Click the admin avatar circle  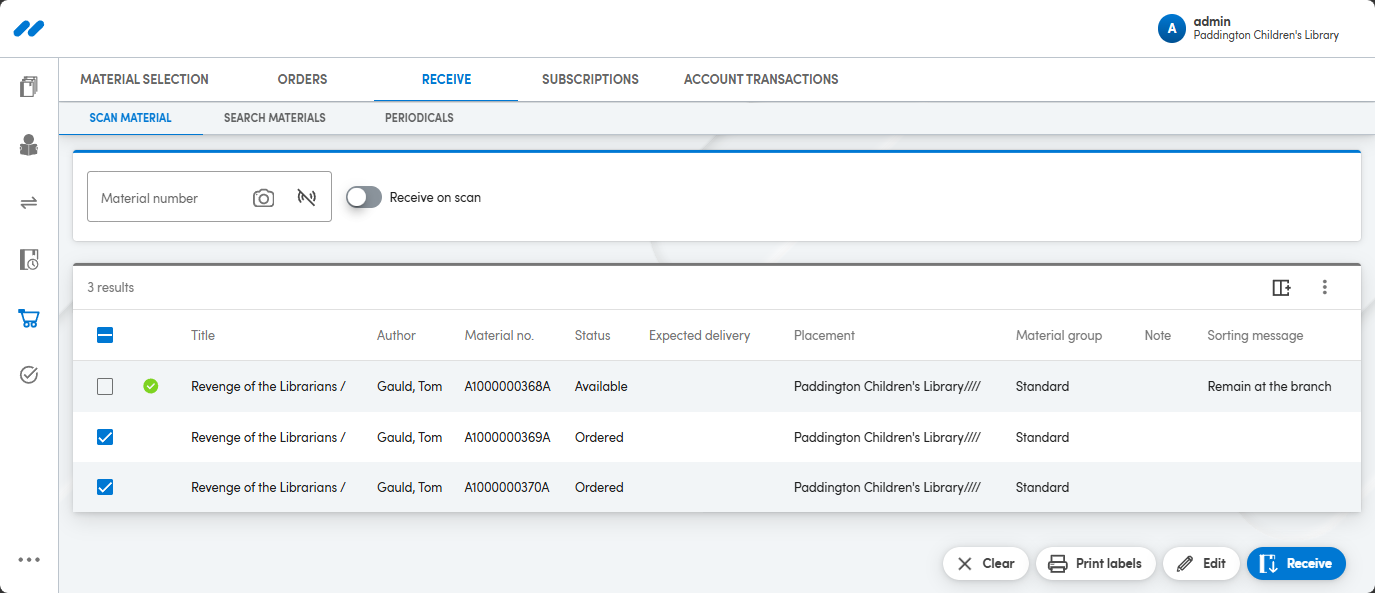(x=1171, y=29)
